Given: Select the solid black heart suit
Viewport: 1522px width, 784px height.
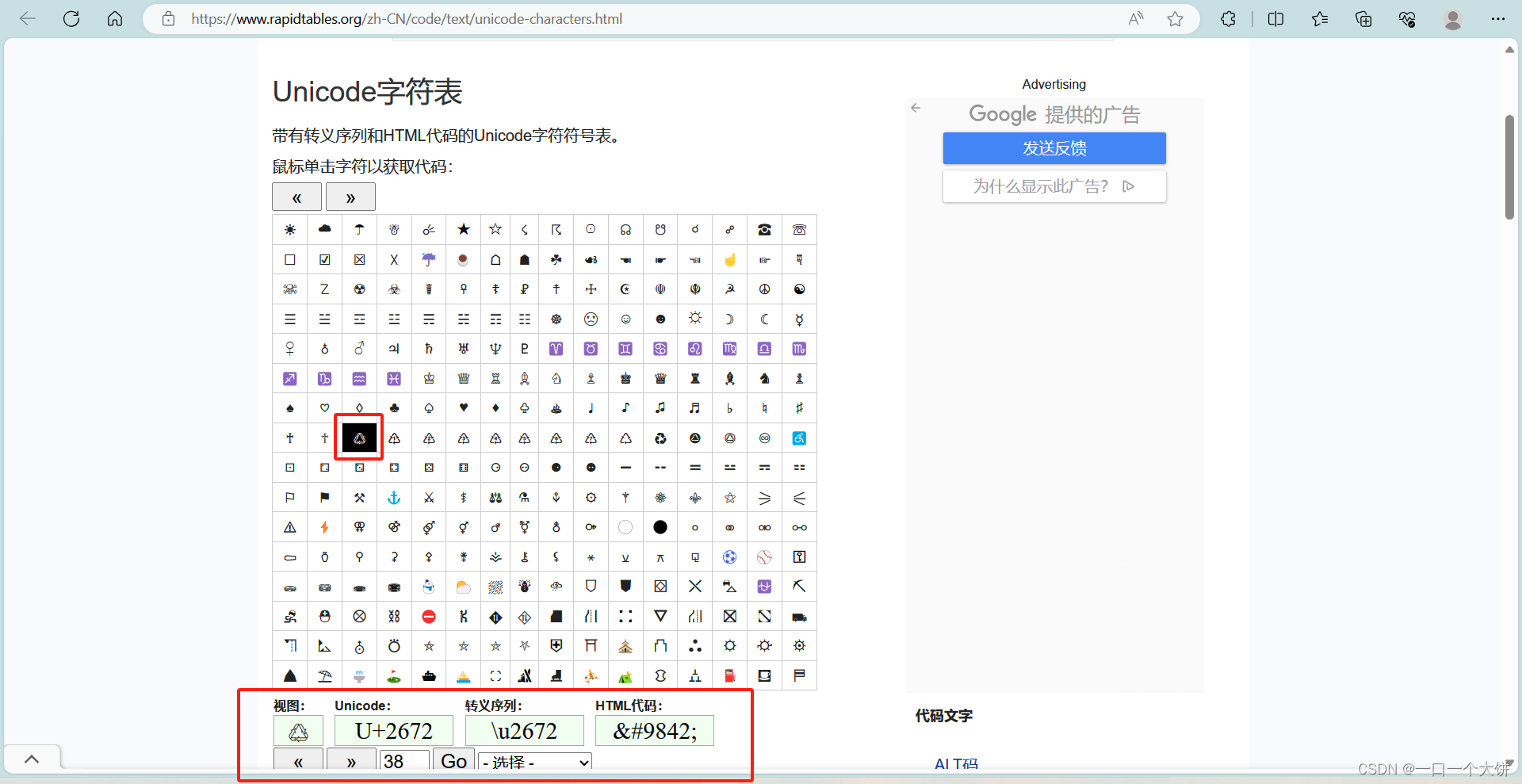Looking at the screenshot, I should (x=464, y=408).
